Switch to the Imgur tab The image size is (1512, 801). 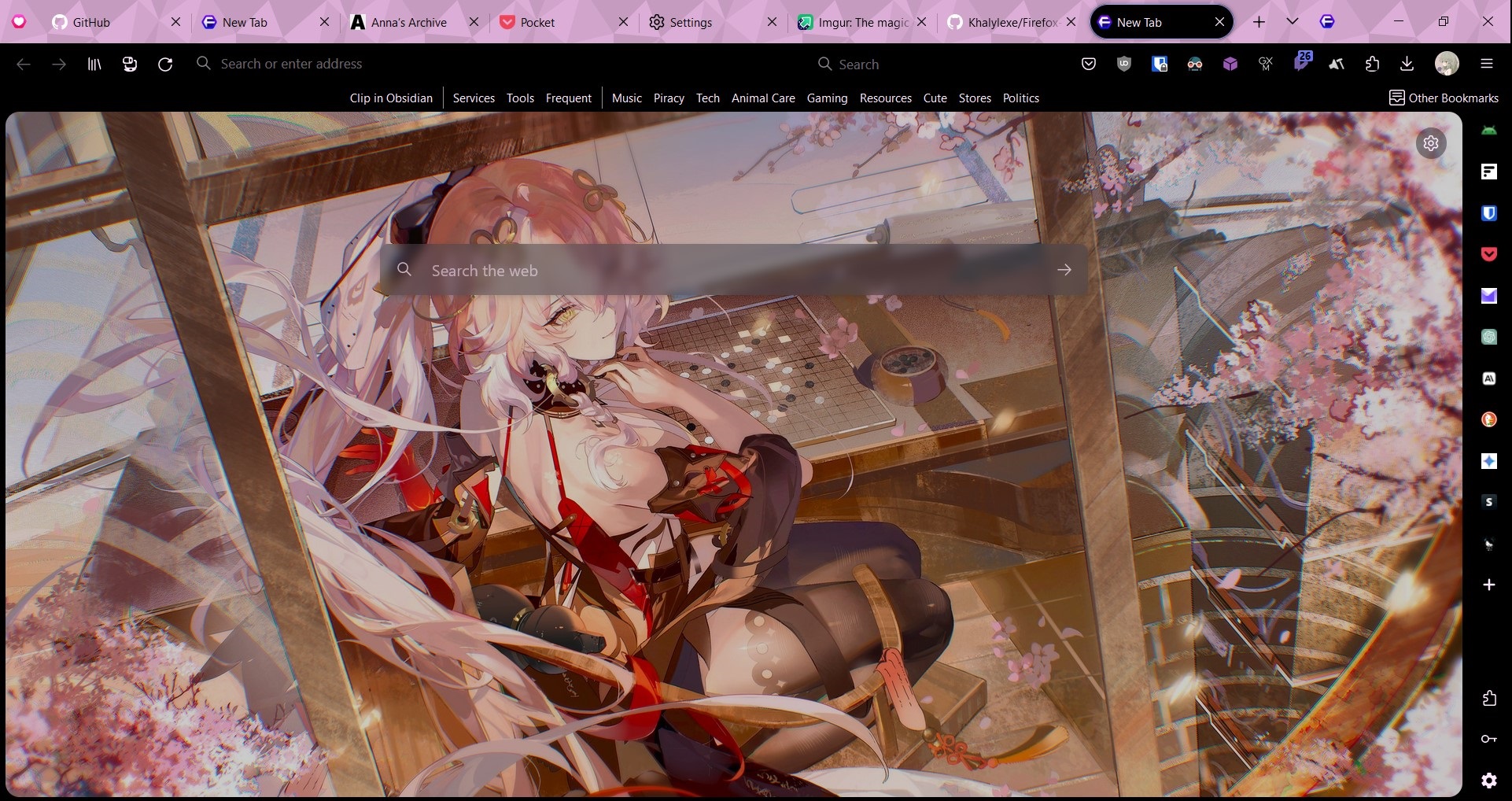(861, 22)
